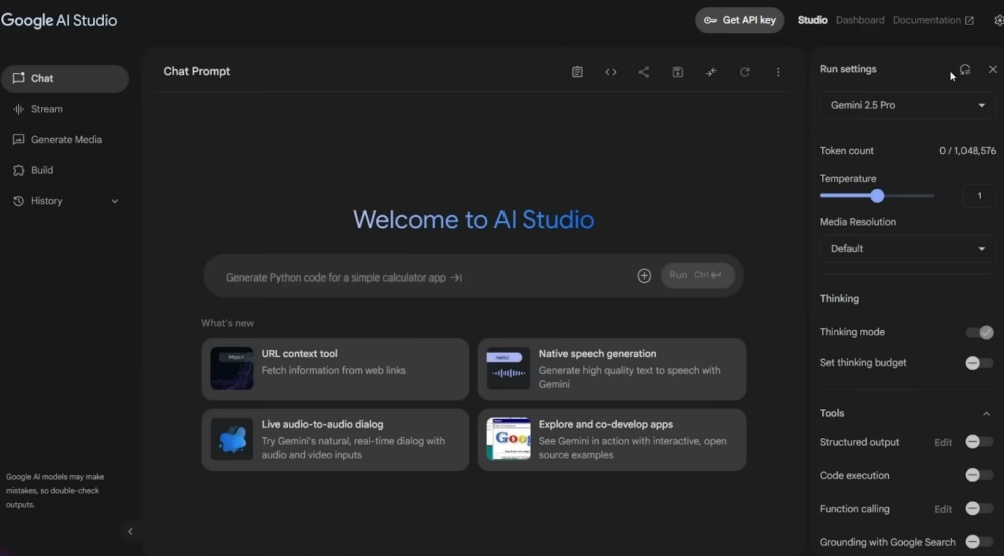Open the system instructions clipboard icon
Screen dimensions: 1004x556
pos(577,72)
